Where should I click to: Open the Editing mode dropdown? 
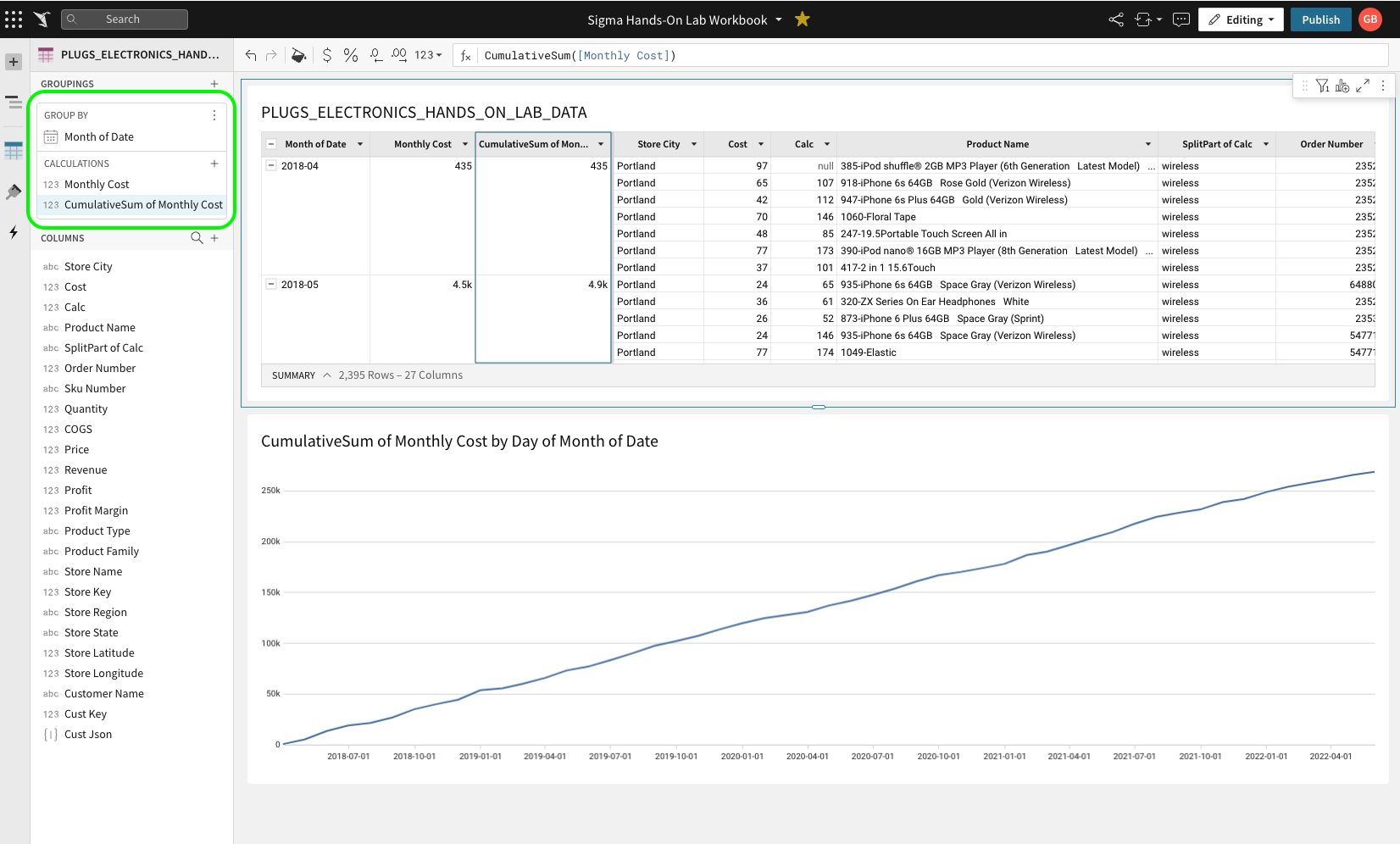[x=1241, y=19]
